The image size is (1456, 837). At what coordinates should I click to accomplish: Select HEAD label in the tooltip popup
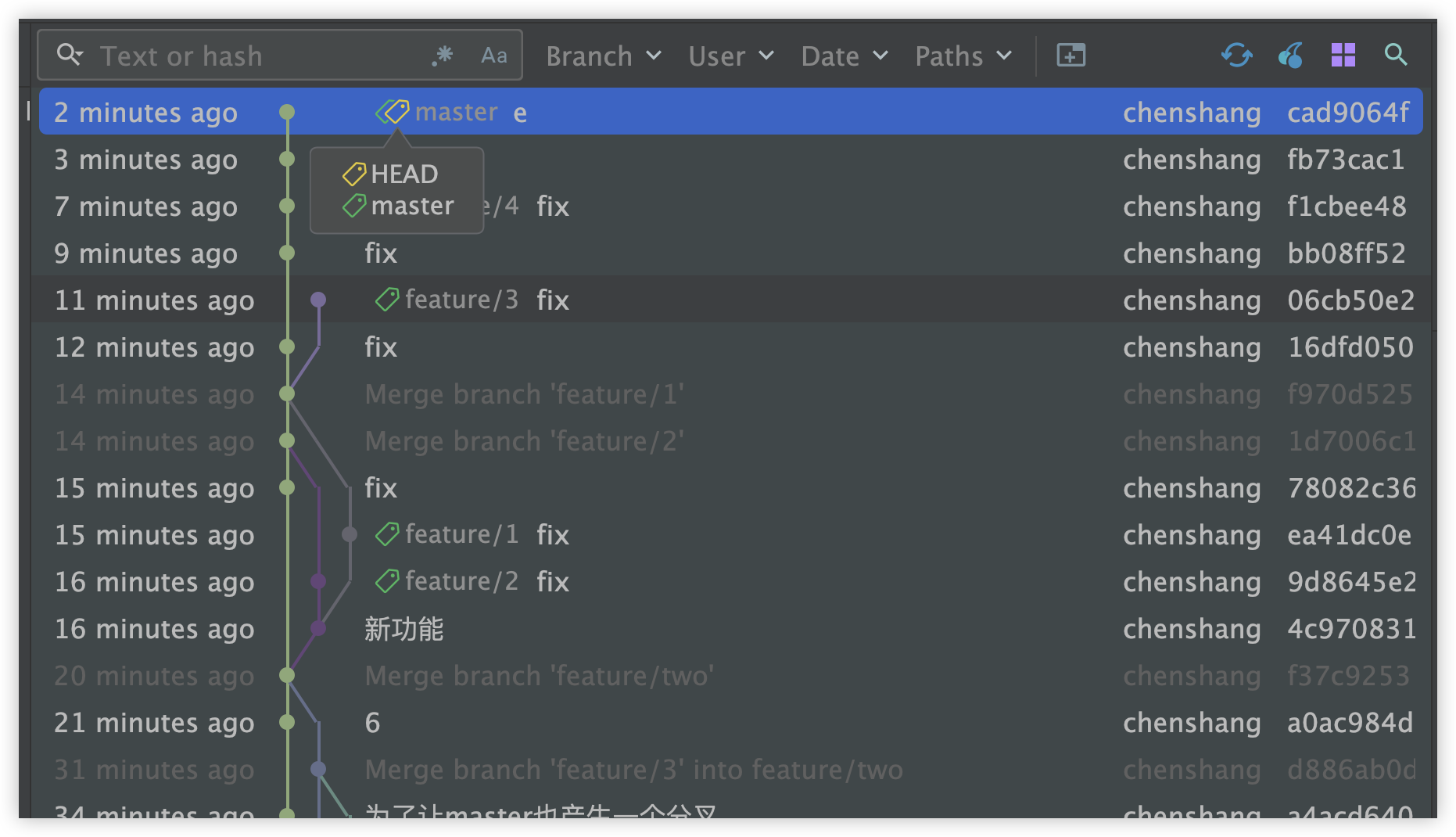pos(403,174)
